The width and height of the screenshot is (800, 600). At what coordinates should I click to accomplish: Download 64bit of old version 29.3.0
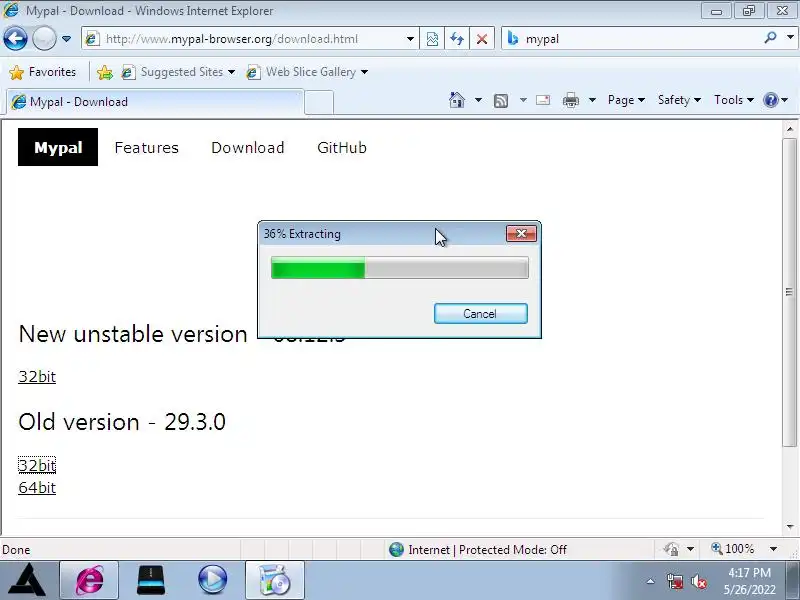tap(37, 488)
